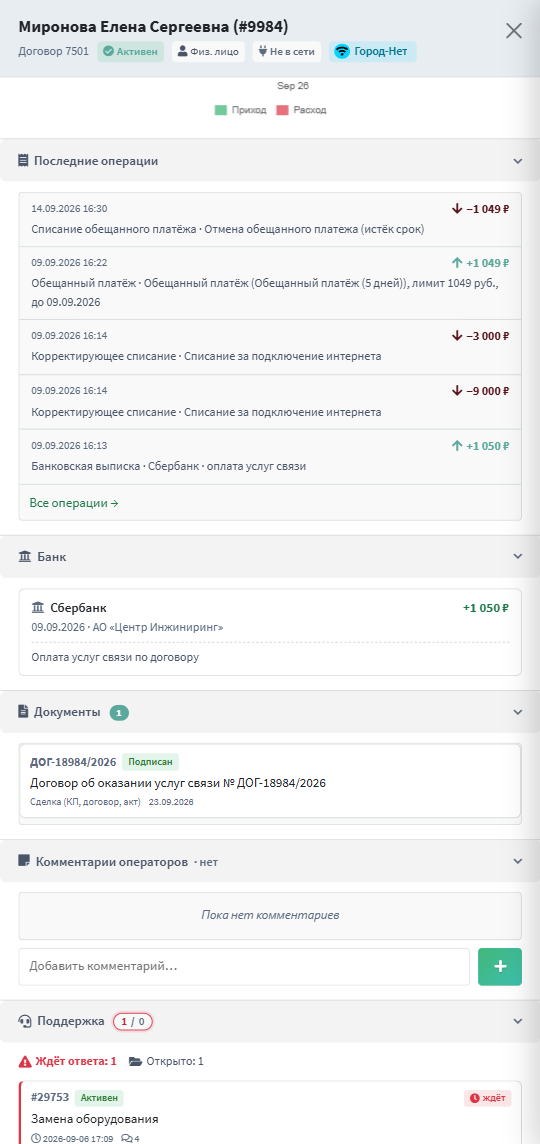The width and height of the screenshot is (540, 1144).
Task: Click the Договор 7501 text
Action: tap(53, 52)
